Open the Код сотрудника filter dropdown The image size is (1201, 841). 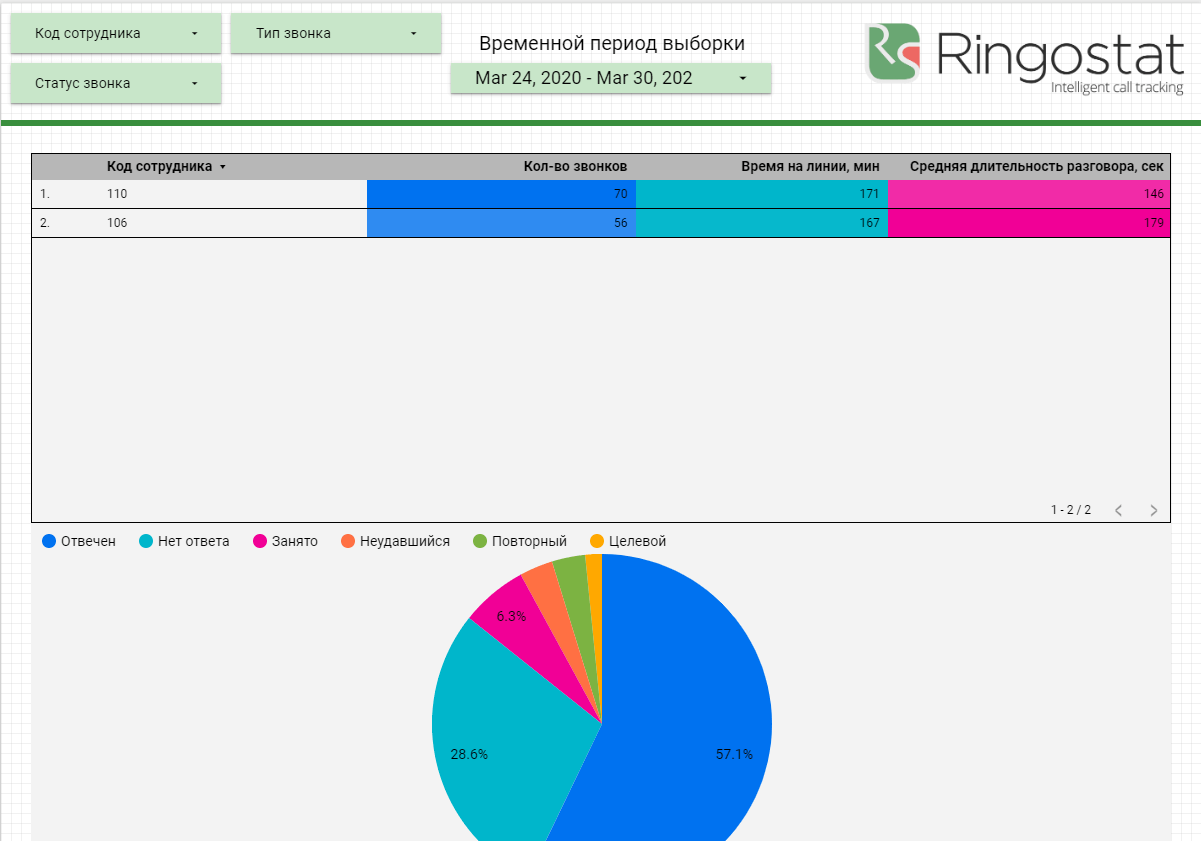116,34
